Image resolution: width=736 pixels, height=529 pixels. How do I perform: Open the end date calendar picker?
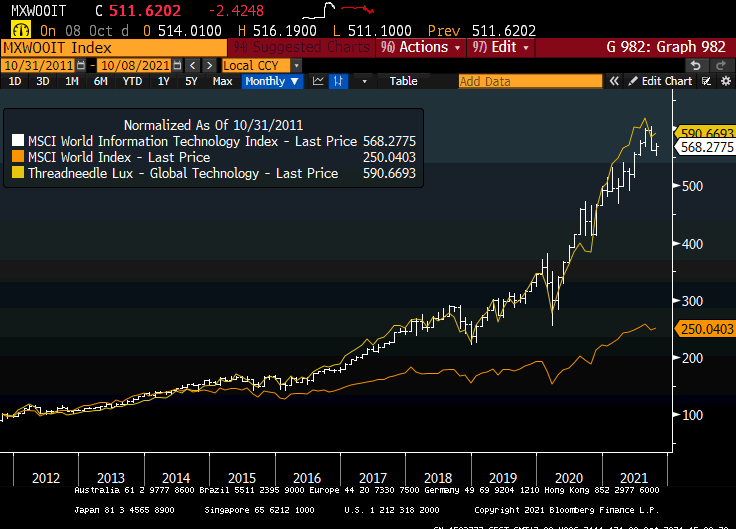click(x=177, y=65)
